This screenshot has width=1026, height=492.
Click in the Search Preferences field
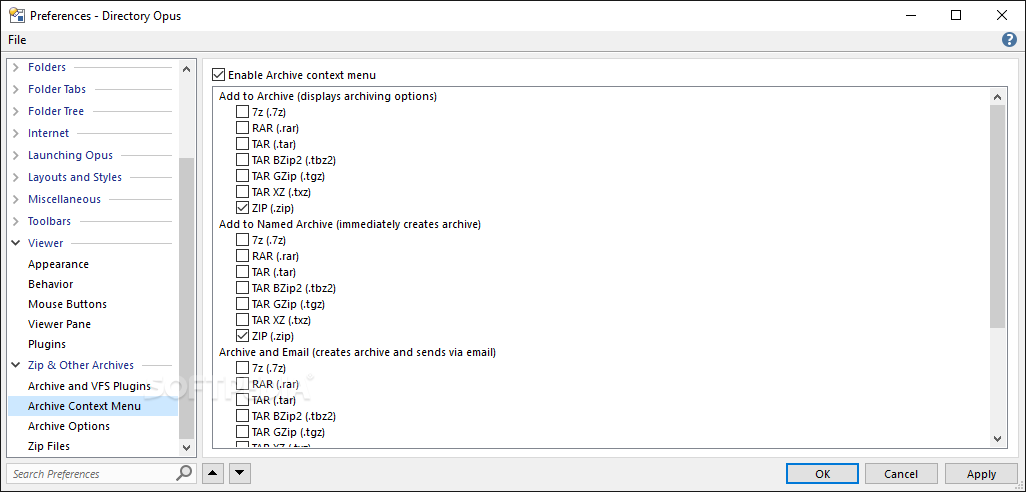(93, 473)
